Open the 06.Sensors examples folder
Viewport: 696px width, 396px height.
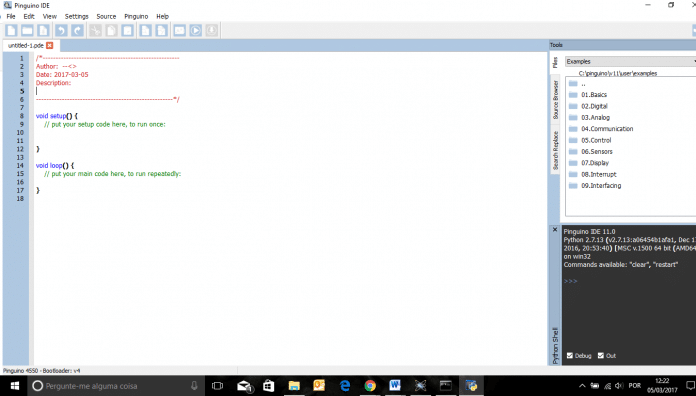pyautogui.click(x=597, y=151)
